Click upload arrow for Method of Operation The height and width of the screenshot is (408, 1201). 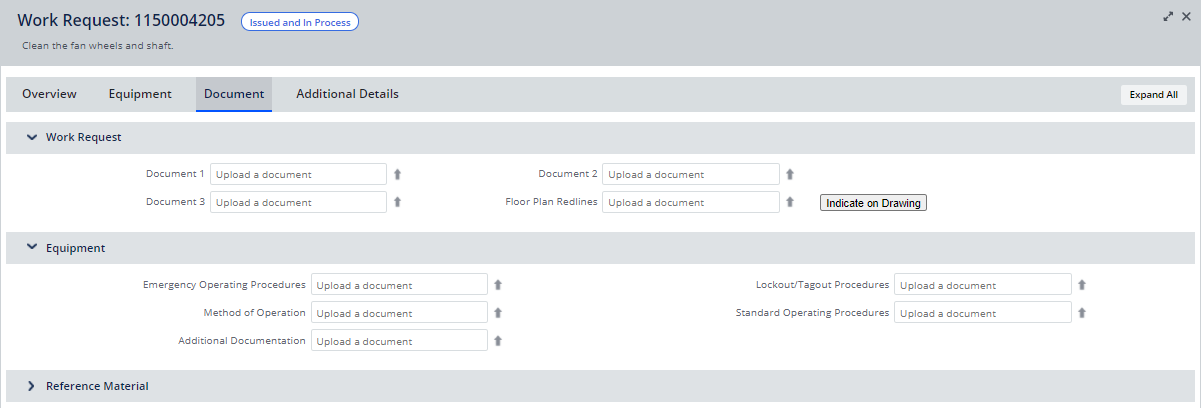(x=498, y=313)
